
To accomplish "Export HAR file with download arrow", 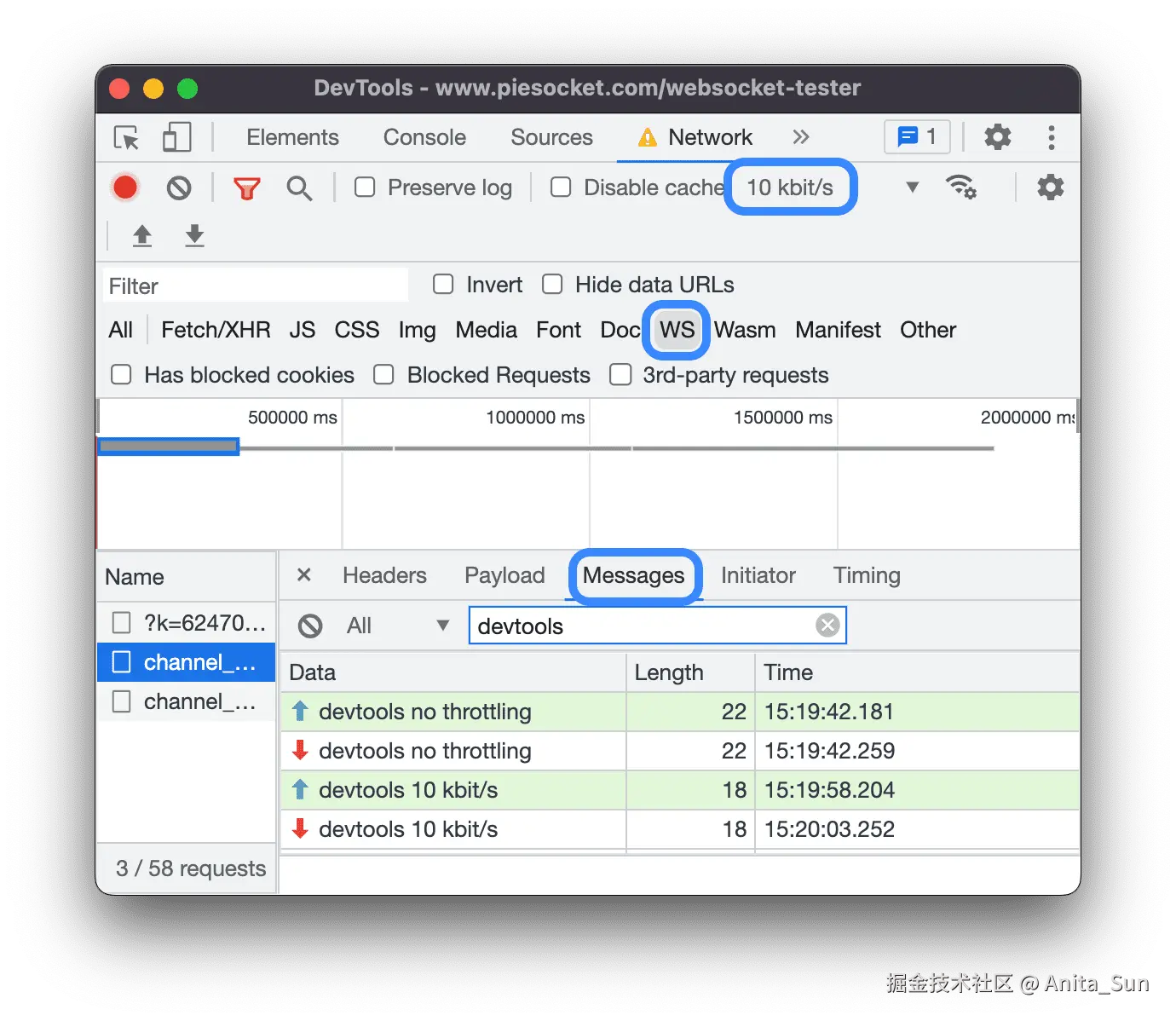I will 195,235.
